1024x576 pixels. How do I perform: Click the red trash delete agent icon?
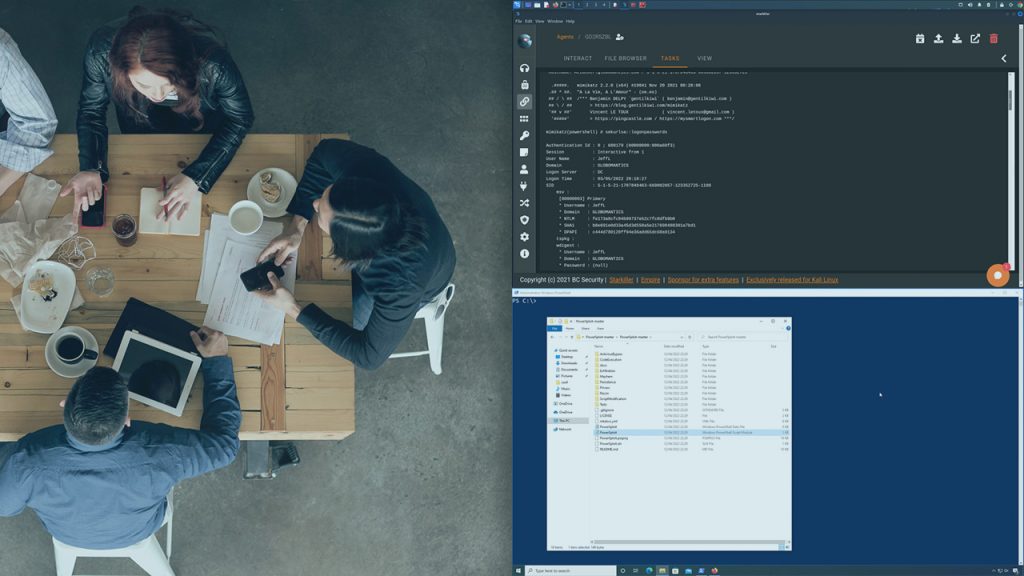pyautogui.click(x=993, y=38)
